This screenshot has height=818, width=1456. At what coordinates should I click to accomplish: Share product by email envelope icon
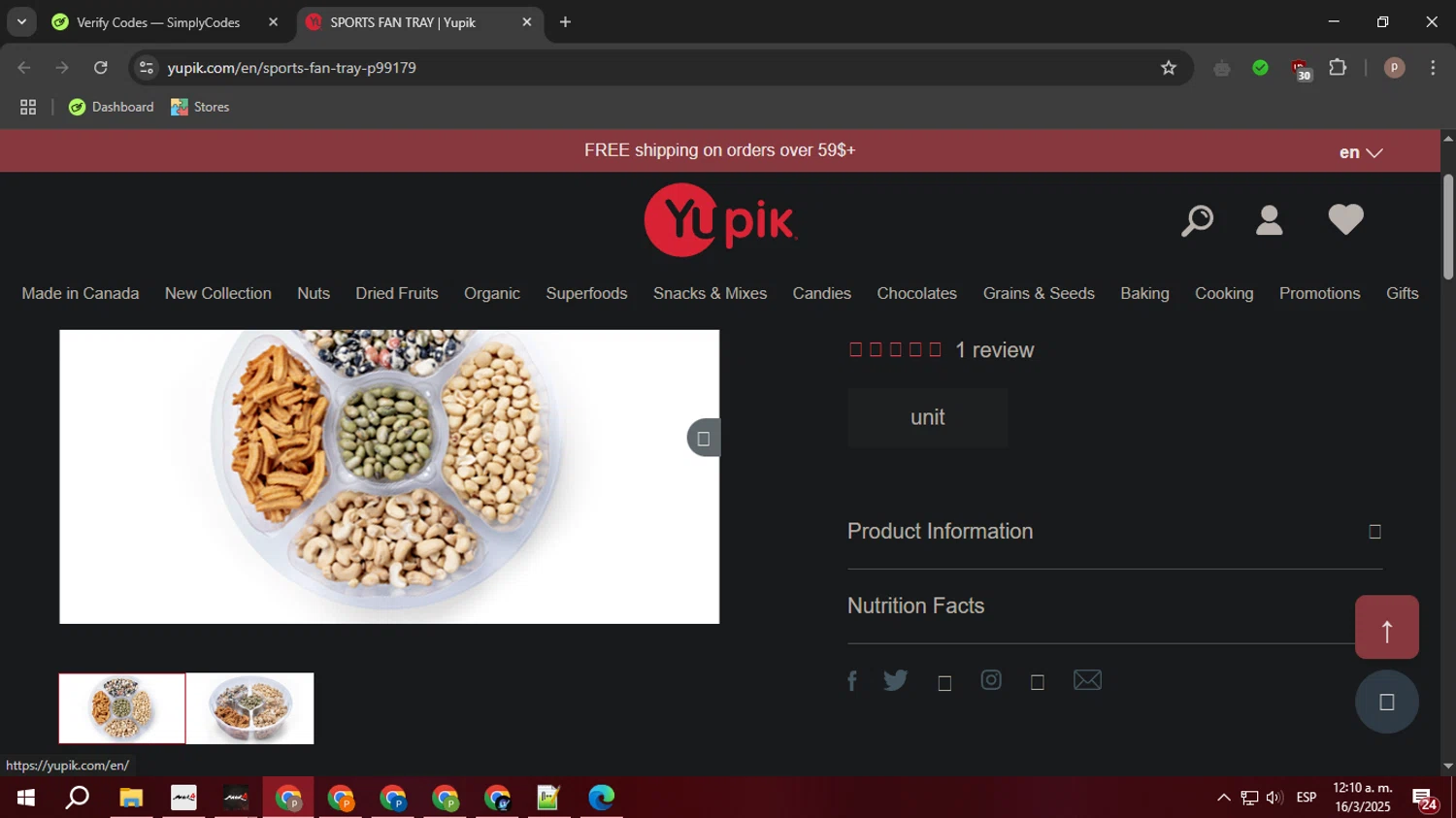(x=1087, y=680)
